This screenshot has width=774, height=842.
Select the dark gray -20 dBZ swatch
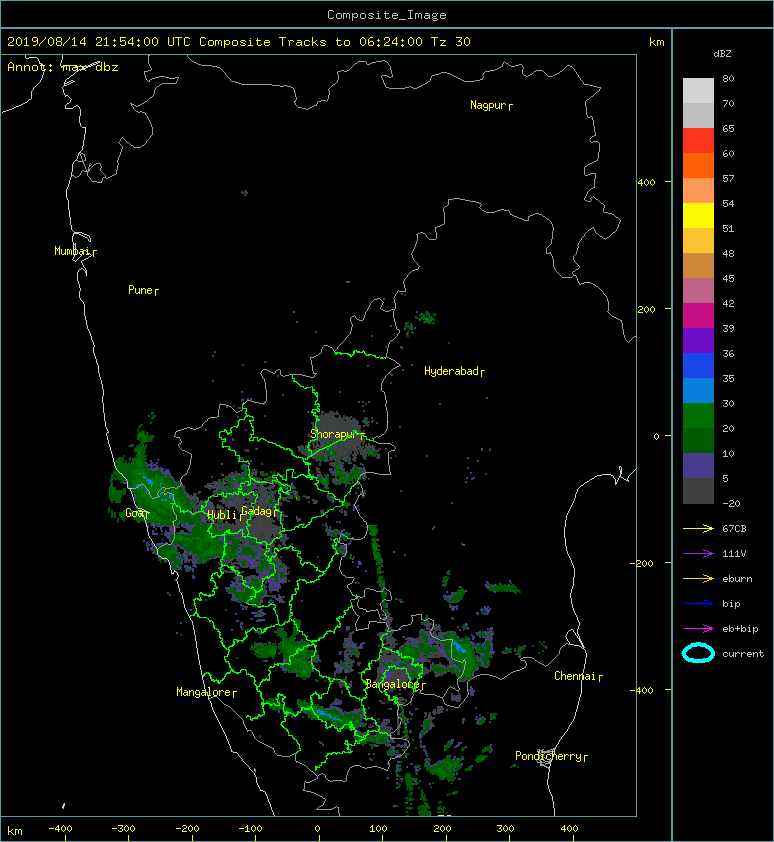(x=698, y=491)
